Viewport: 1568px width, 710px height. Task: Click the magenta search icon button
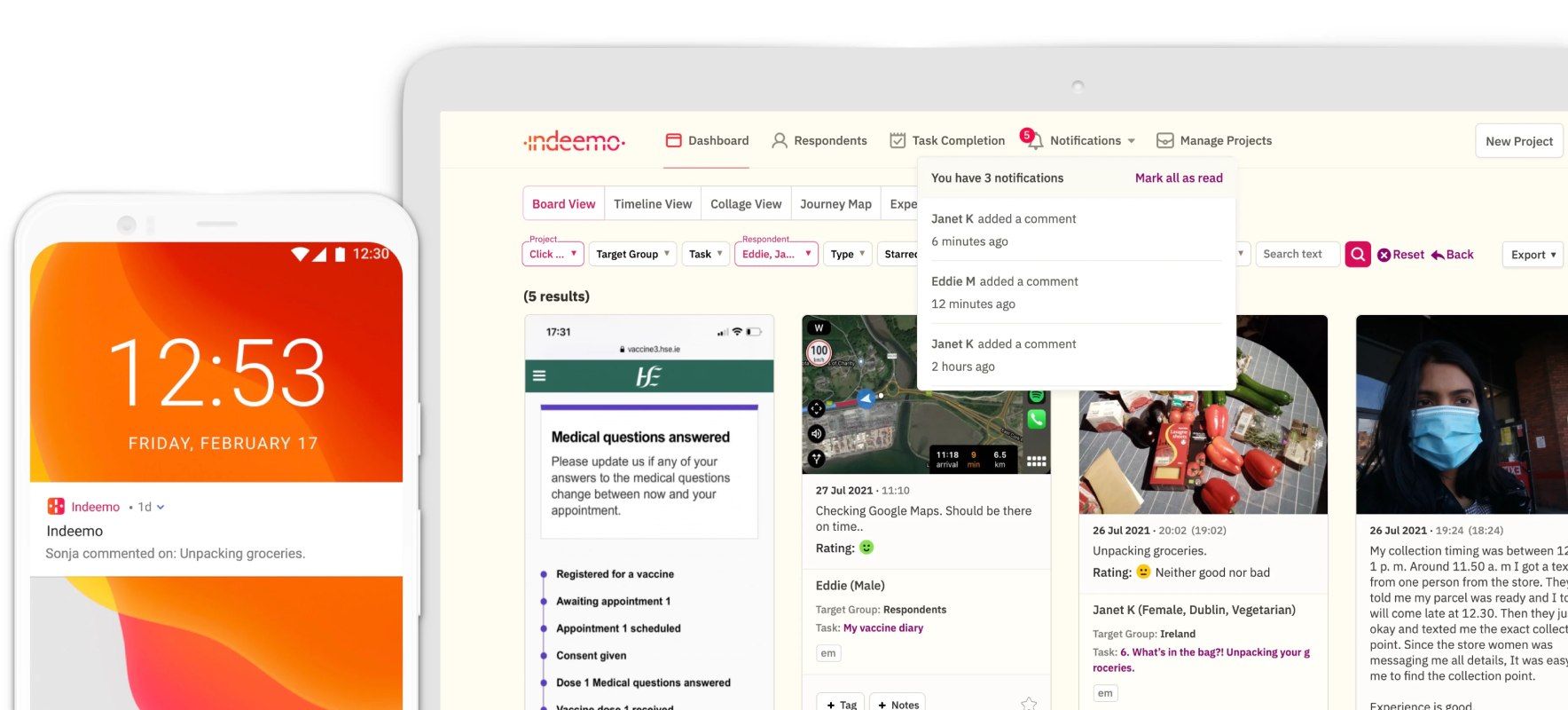point(1358,255)
